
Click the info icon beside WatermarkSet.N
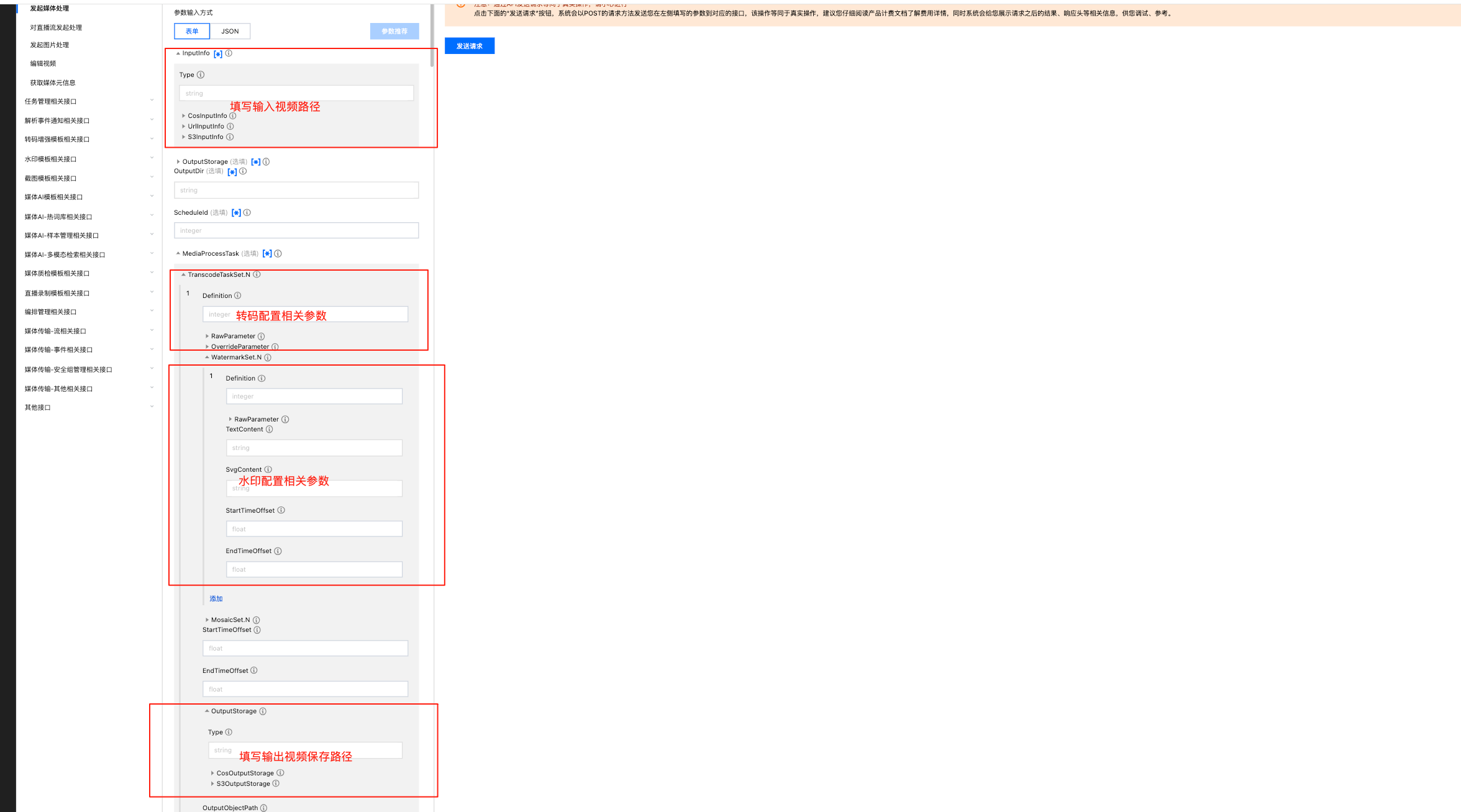point(268,358)
